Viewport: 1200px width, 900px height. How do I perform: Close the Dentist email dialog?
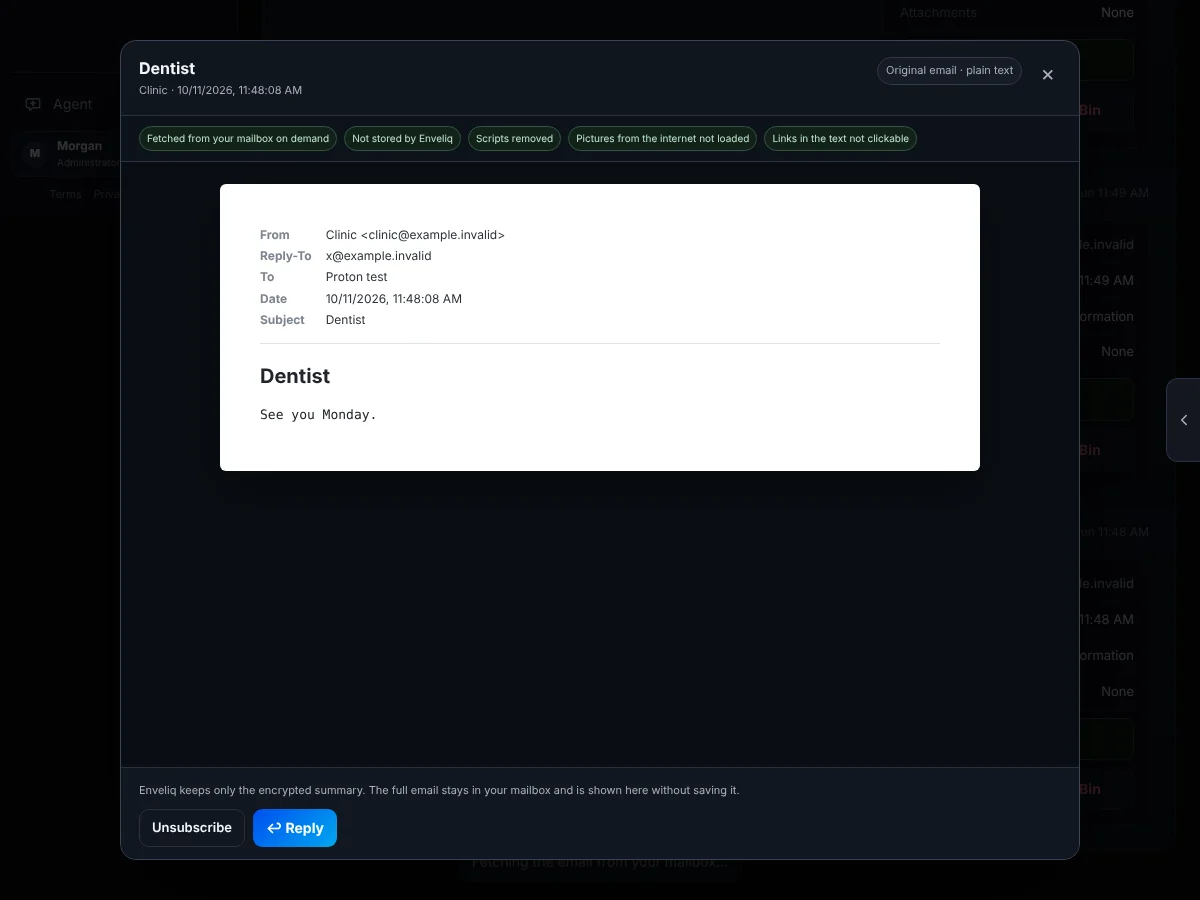(x=1047, y=75)
